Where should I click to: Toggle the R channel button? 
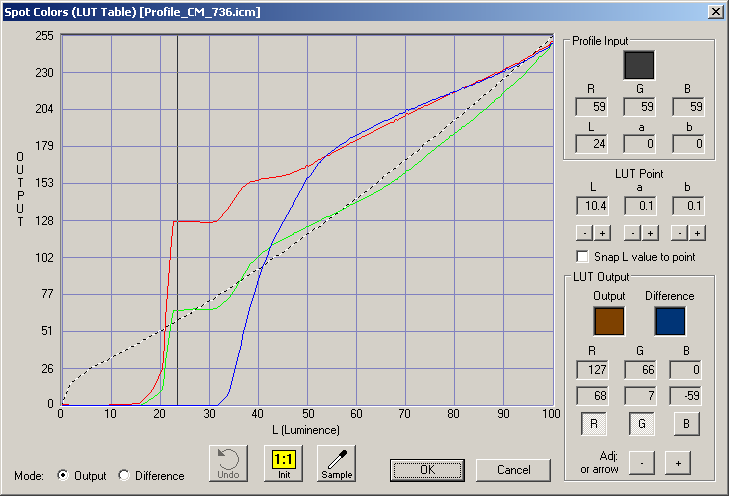593,424
